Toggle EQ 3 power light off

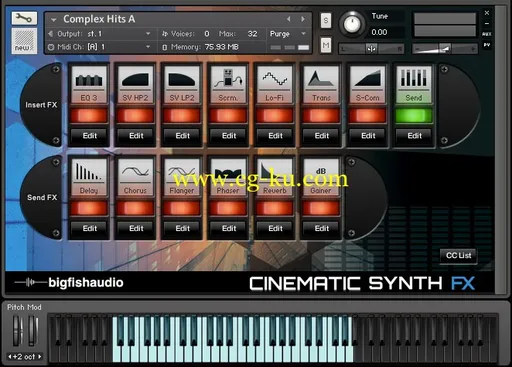point(89,116)
